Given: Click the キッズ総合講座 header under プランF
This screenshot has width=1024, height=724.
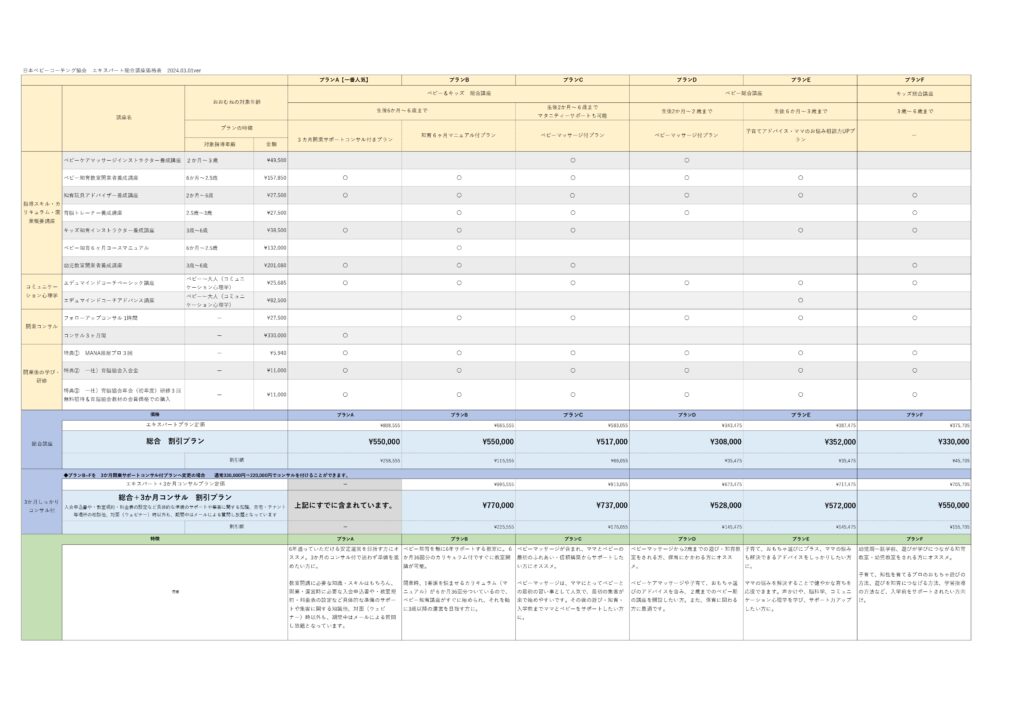Looking at the screenshot, I should tap(914, 93).
